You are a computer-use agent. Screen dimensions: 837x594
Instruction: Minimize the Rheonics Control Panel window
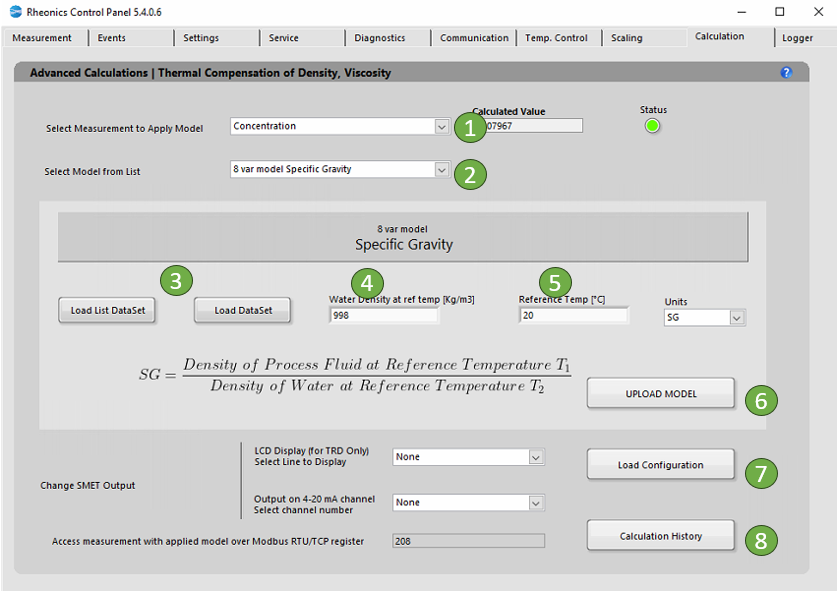click(741, 12)
